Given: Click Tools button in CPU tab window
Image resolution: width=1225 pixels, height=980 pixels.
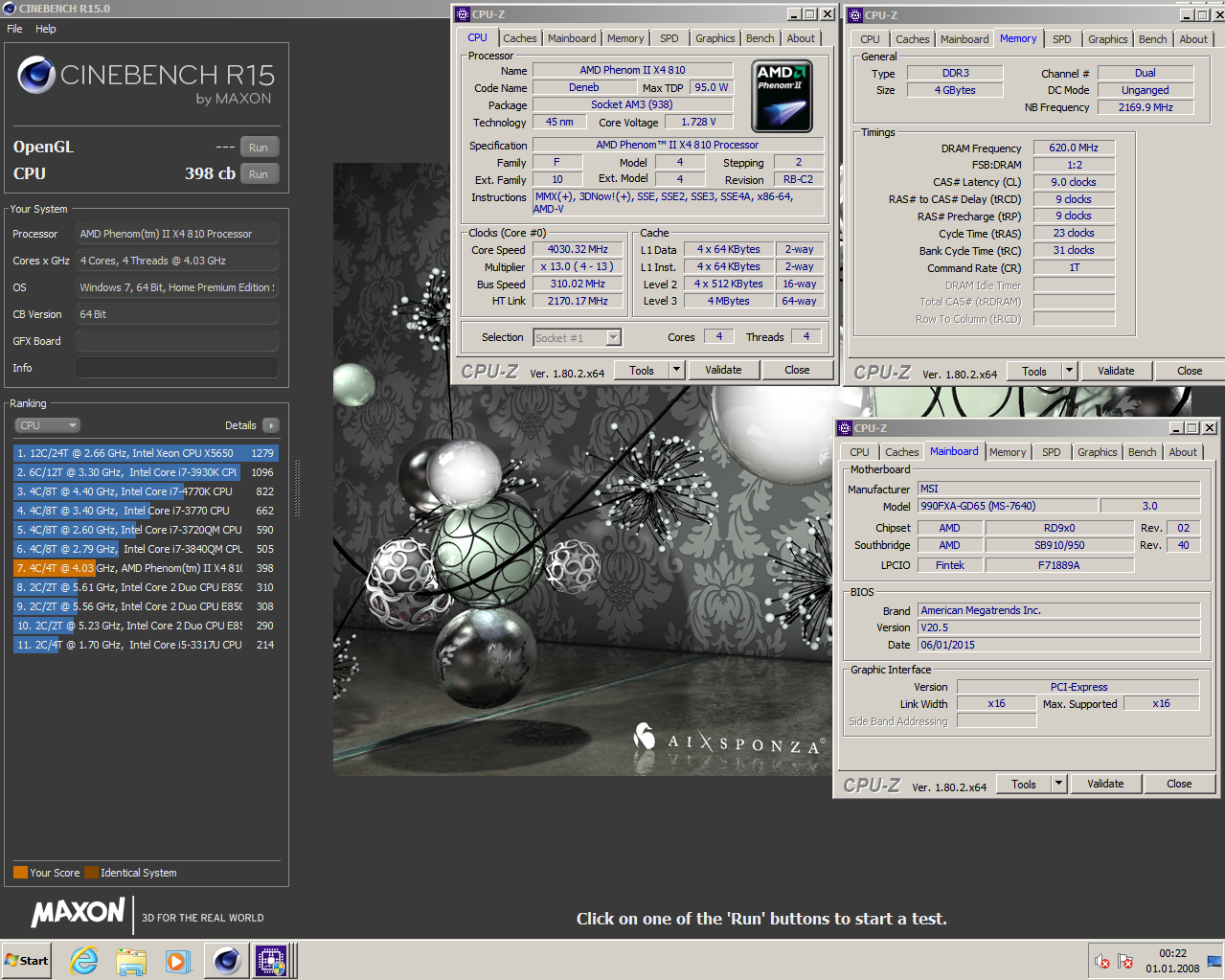Looking at the screenshot, I should point(642,371).
